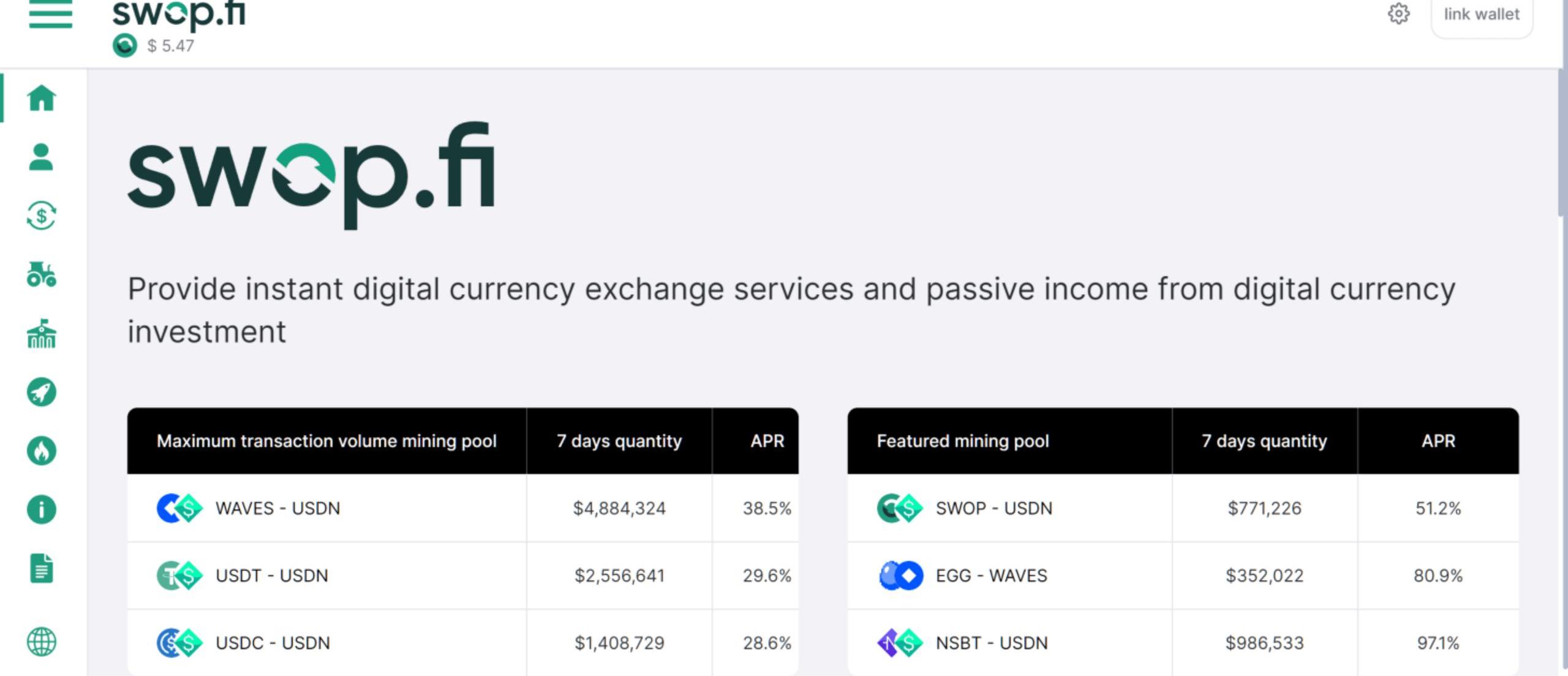Open the account profile icon

(x=41, y=157)
